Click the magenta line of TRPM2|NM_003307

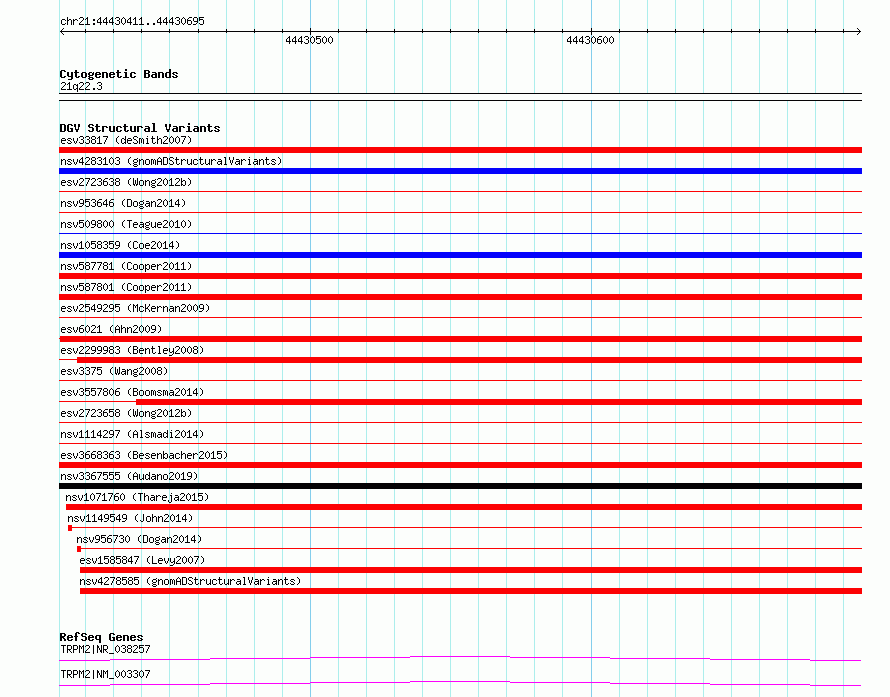(x=460, y=683)
